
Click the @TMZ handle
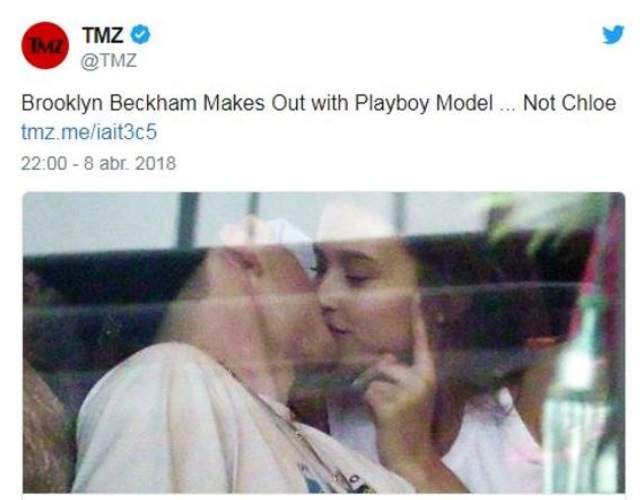click(x=108, y=61)
